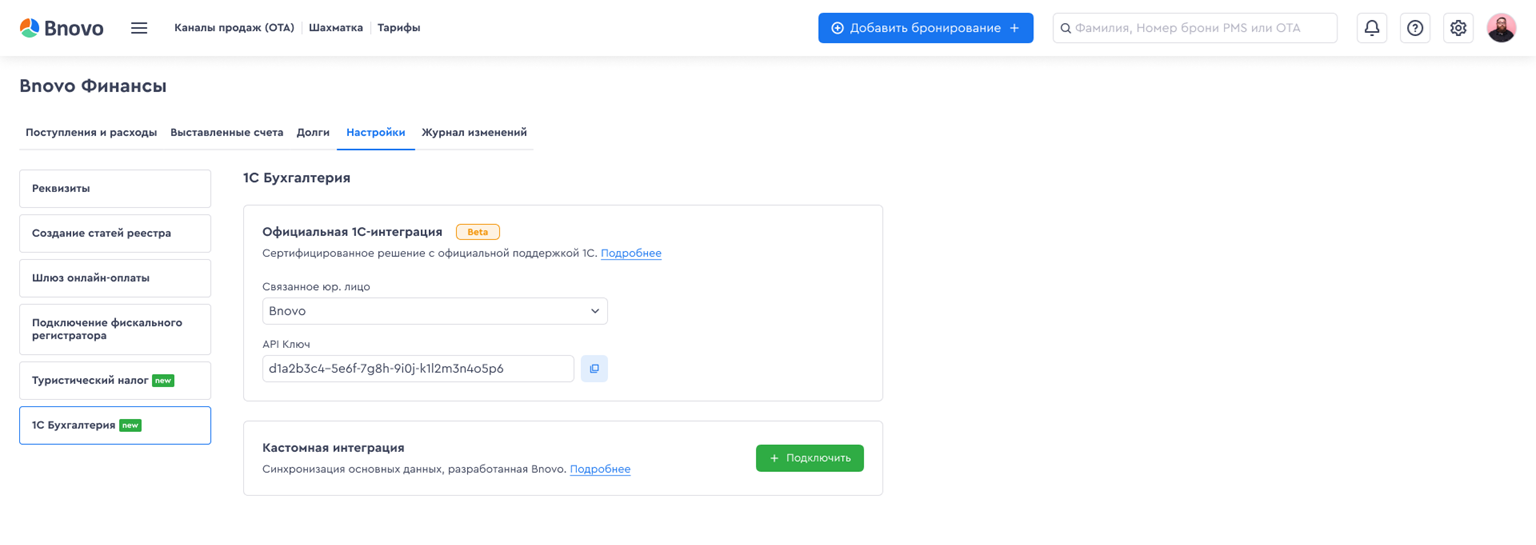1536x545 pixels.
Task: Open the user avatar profile menu
Action: coord(1501,28)
